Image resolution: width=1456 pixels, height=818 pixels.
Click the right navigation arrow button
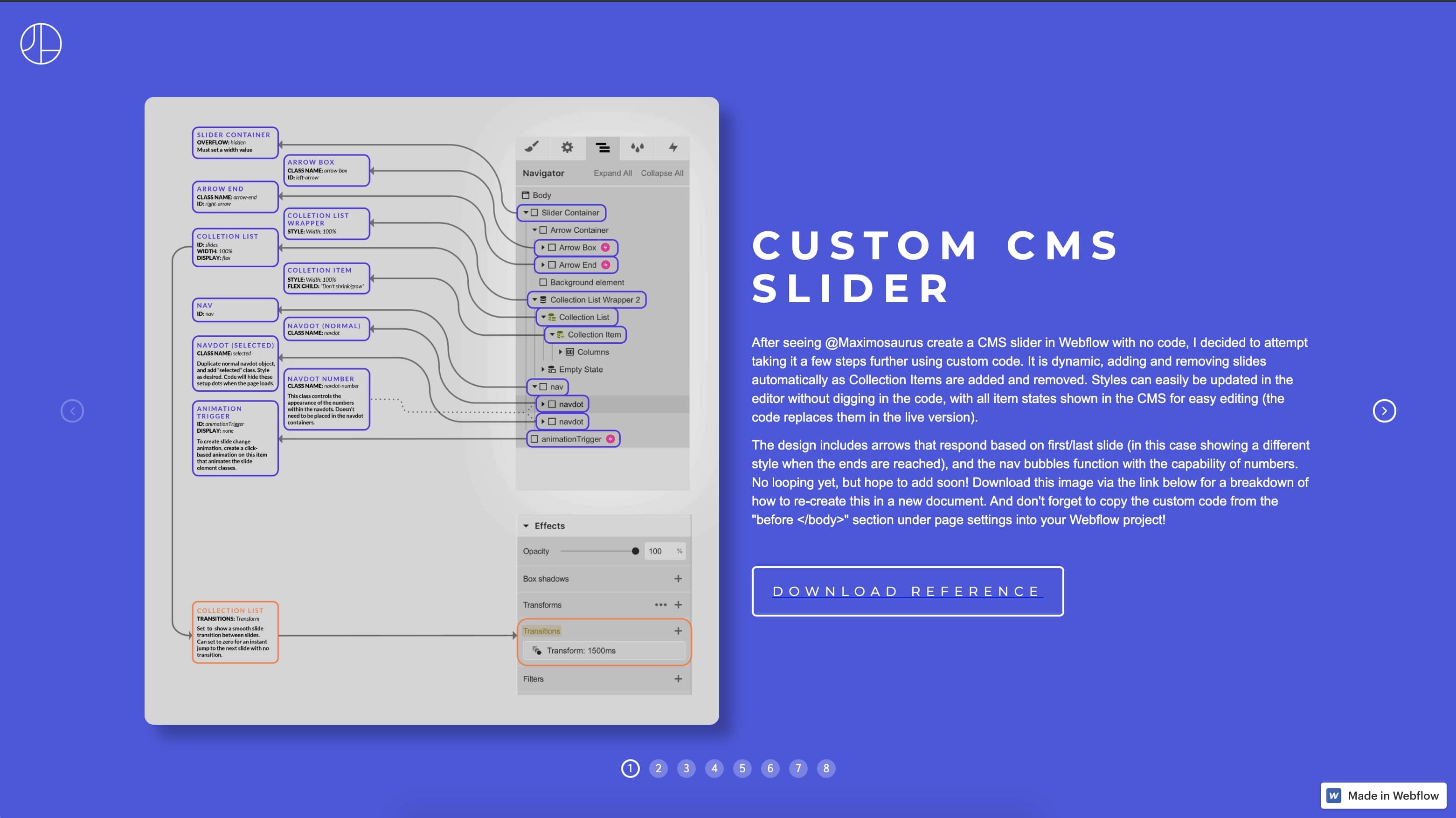[x=1384, y=410]
